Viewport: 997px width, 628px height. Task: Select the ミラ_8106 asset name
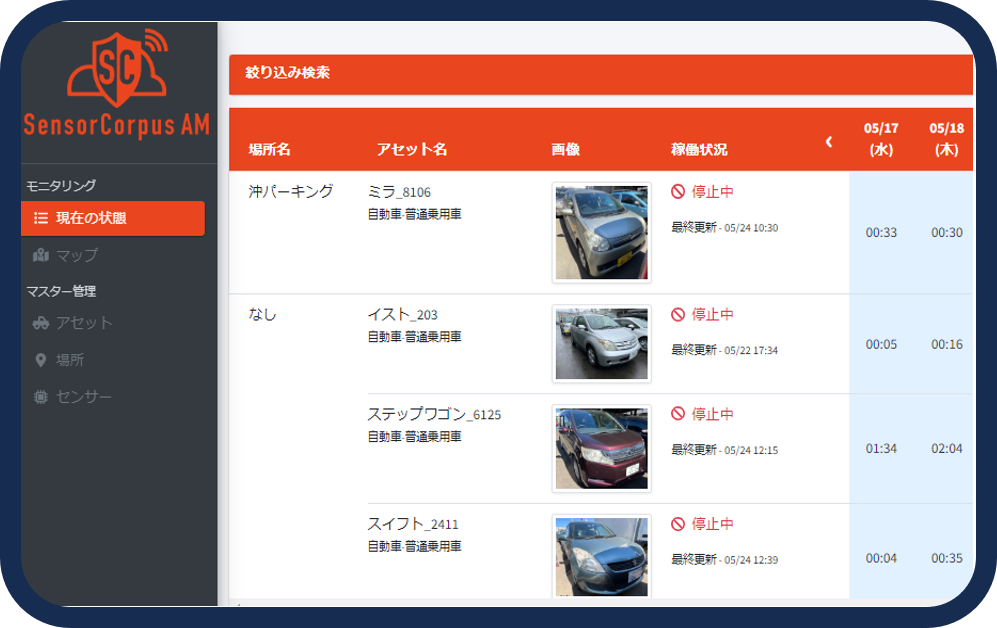[x=399, y=192]
